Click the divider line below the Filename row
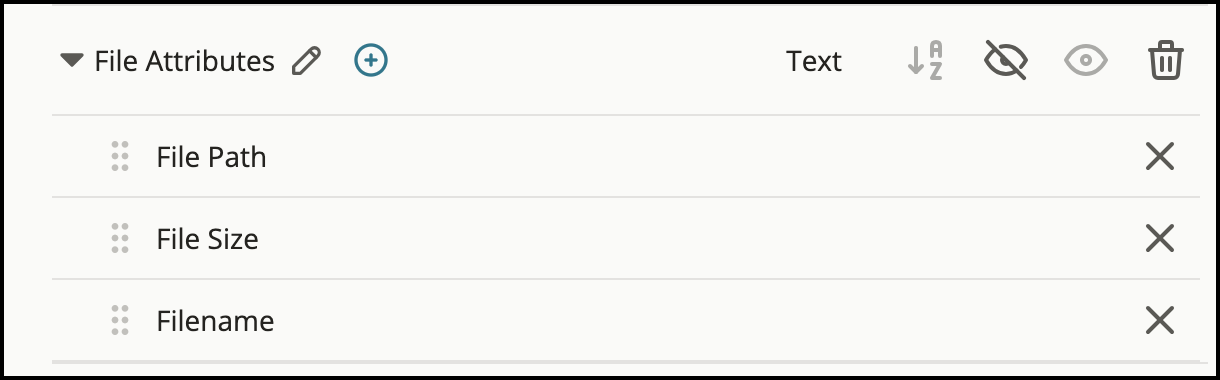The width and height of the screenshot is (1220, 380). (x=625, y=361)
